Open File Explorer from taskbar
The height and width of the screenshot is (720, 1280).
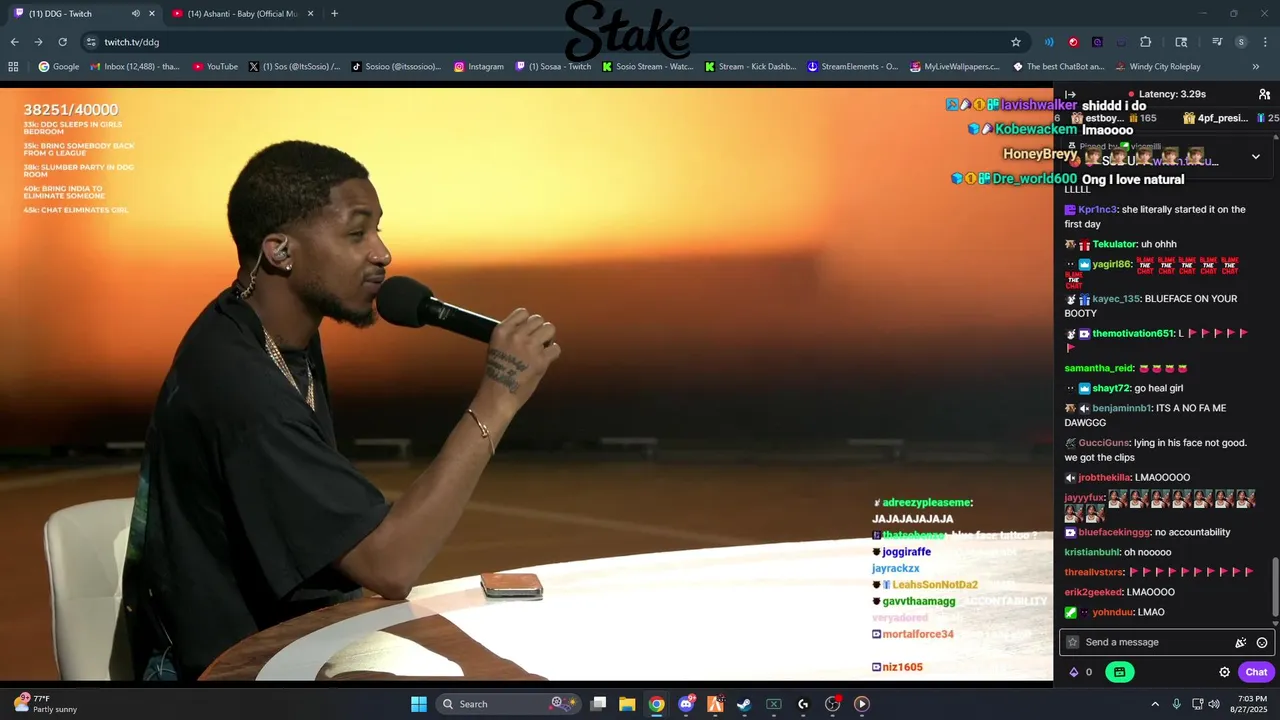[627, 704]
